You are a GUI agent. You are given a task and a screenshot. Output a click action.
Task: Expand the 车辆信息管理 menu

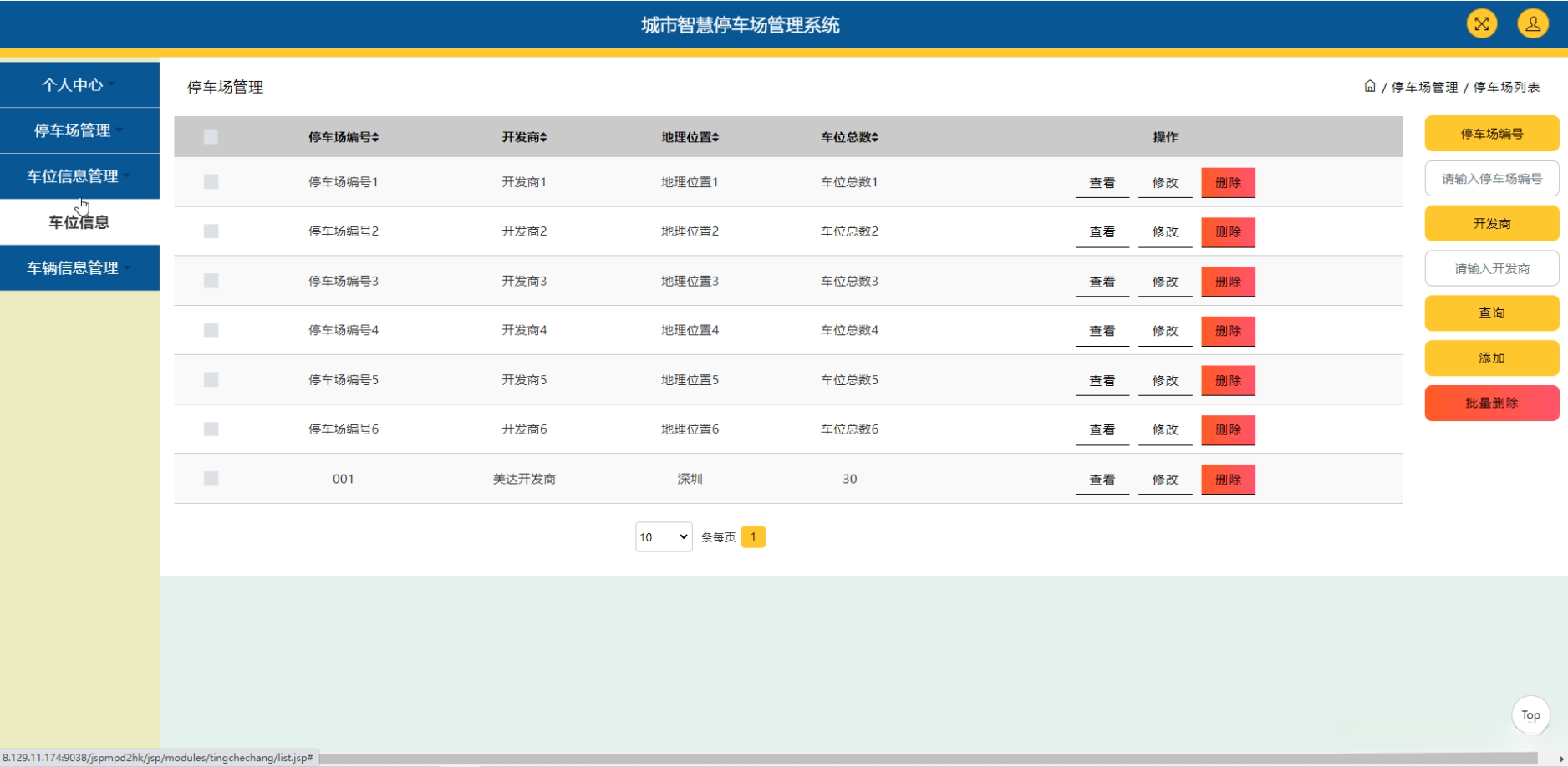(x=79, y=267)
